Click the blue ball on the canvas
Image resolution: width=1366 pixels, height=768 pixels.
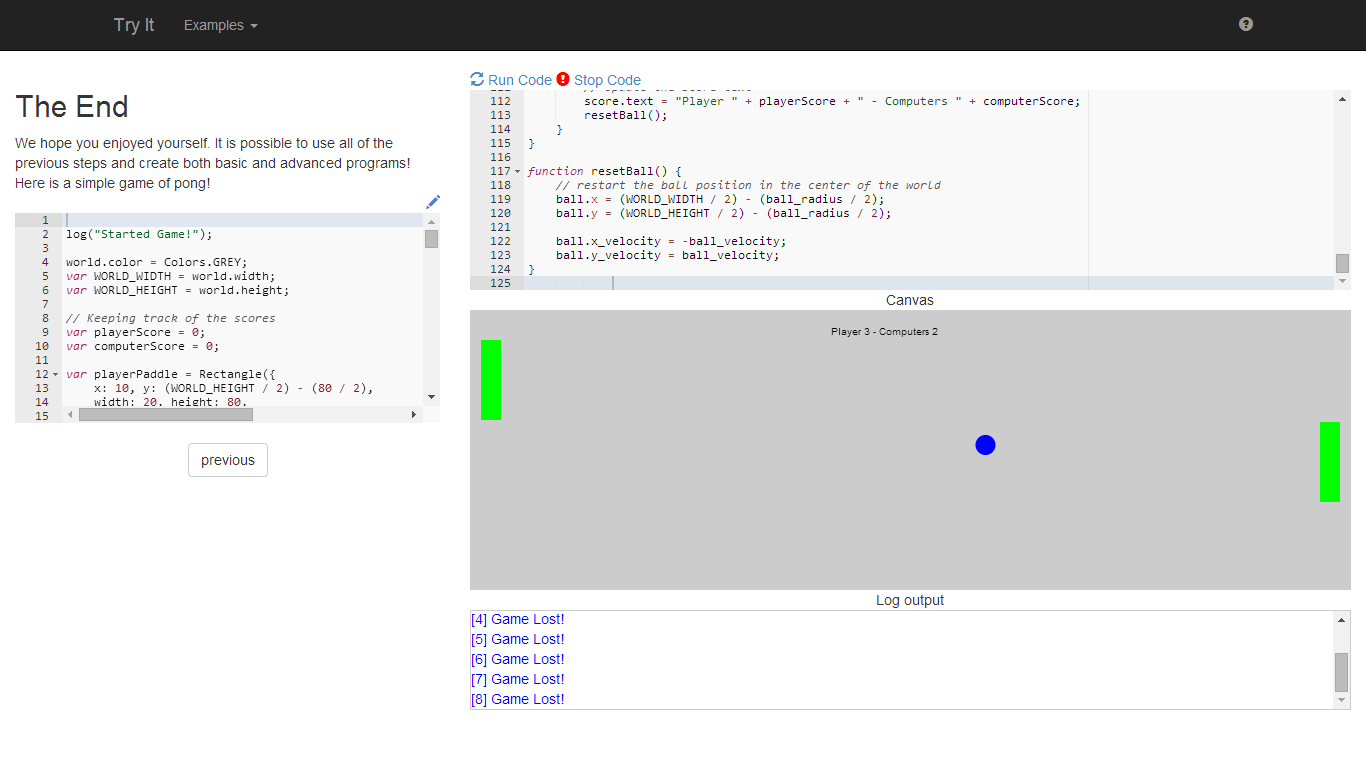pos(985,445)
